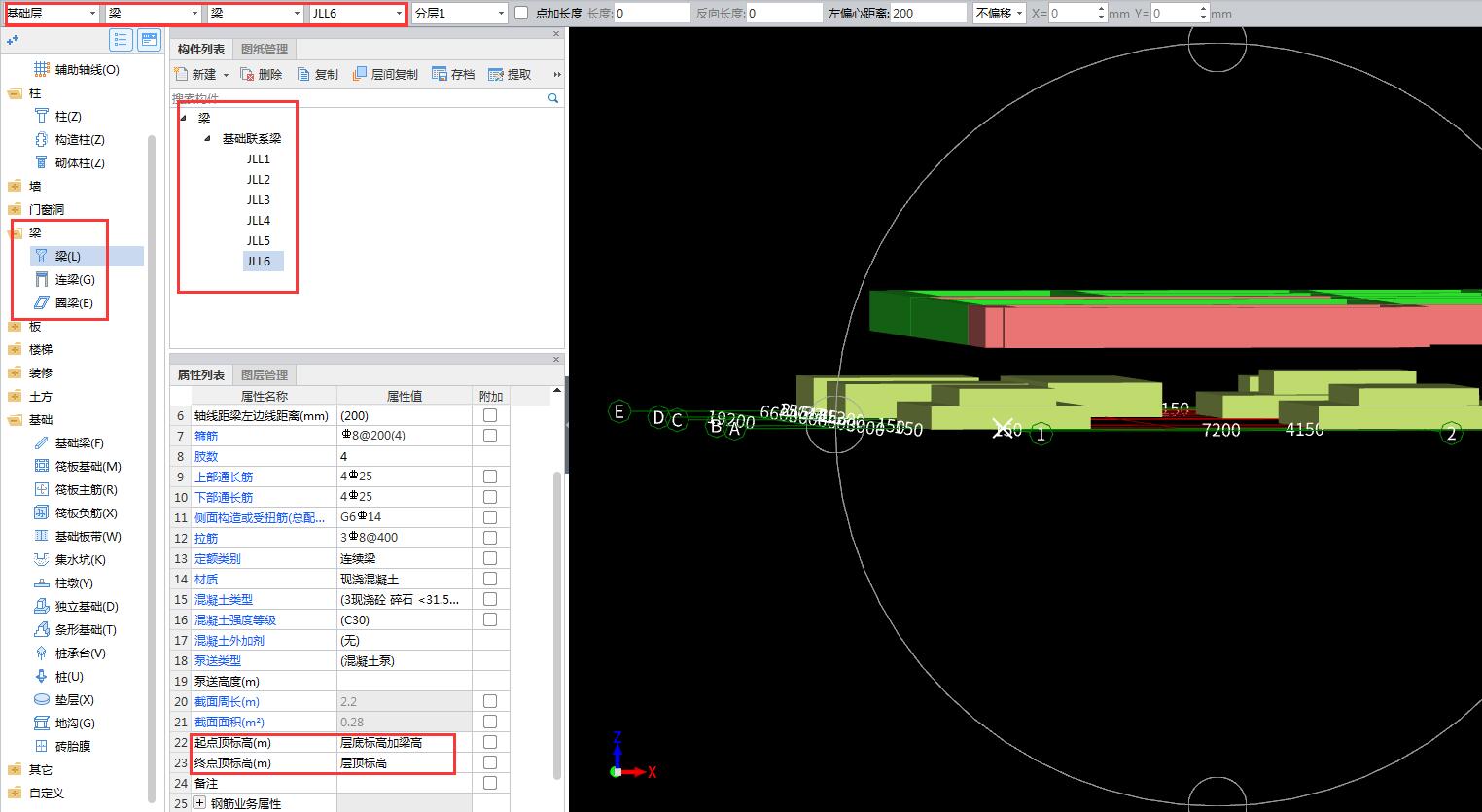Select the 辅助轴线(O) grid icon
The width and height of the screenshot is (1482, 812).
tap(41, 69)
